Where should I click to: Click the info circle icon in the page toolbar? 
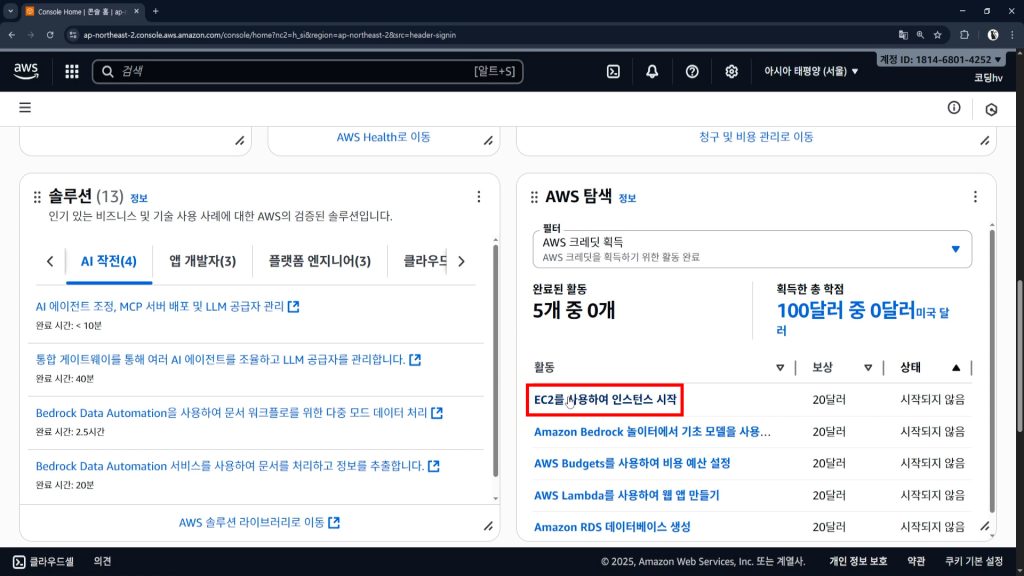pos(954,108)
